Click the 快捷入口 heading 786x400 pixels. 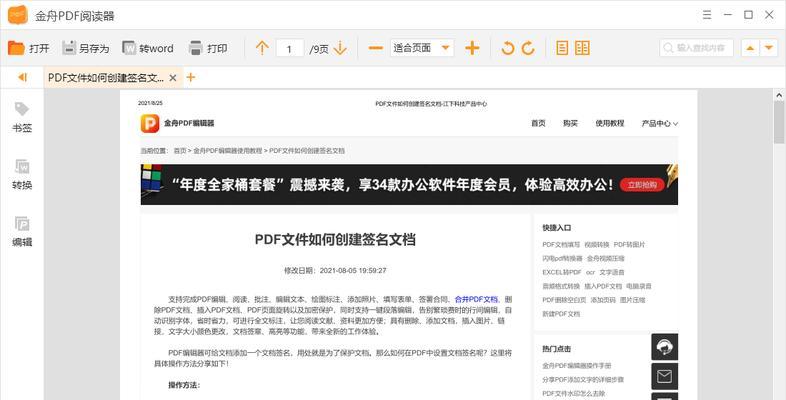(556, 228)
